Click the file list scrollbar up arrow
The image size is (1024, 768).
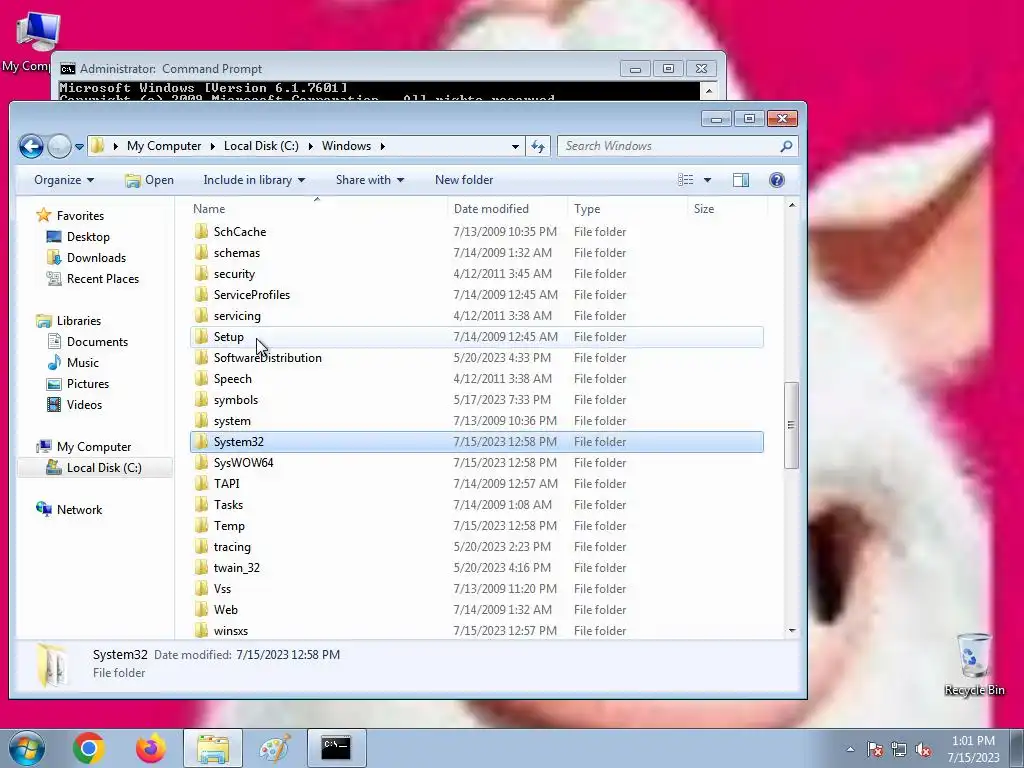(792, 206)
